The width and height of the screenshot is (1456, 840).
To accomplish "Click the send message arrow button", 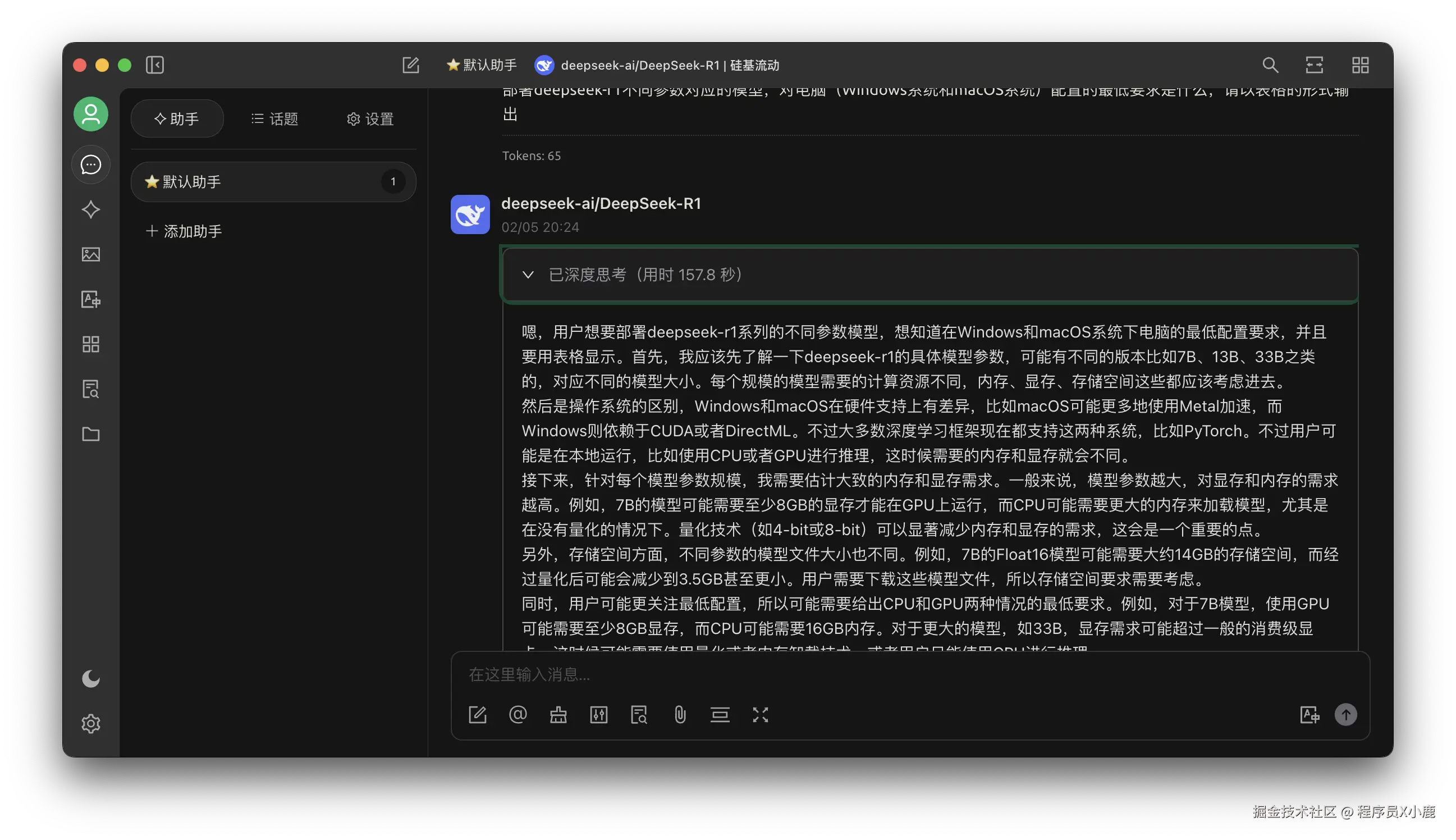I will point(1345,715).
